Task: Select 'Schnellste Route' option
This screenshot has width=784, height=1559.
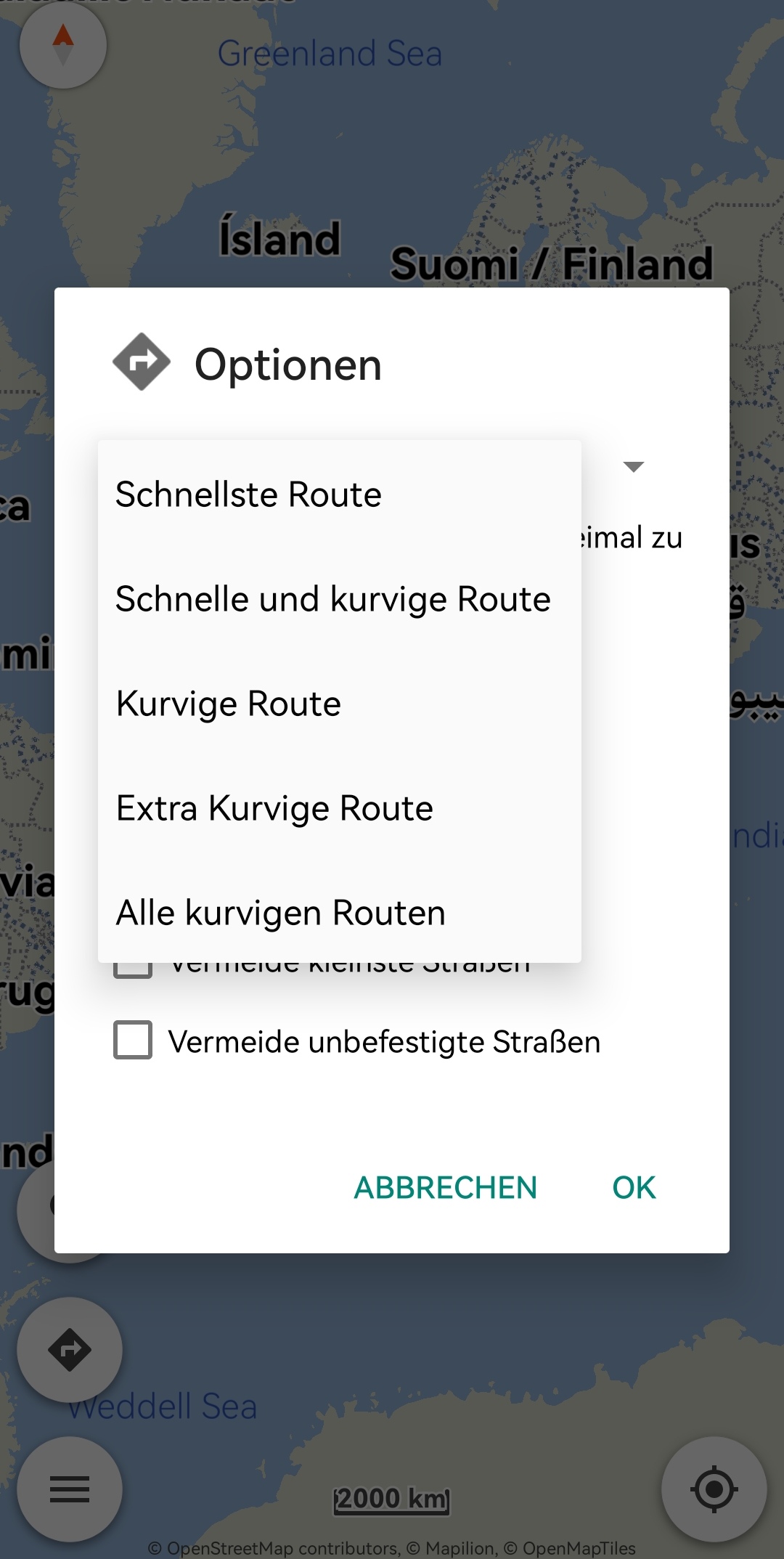Action: coord(248,494)
